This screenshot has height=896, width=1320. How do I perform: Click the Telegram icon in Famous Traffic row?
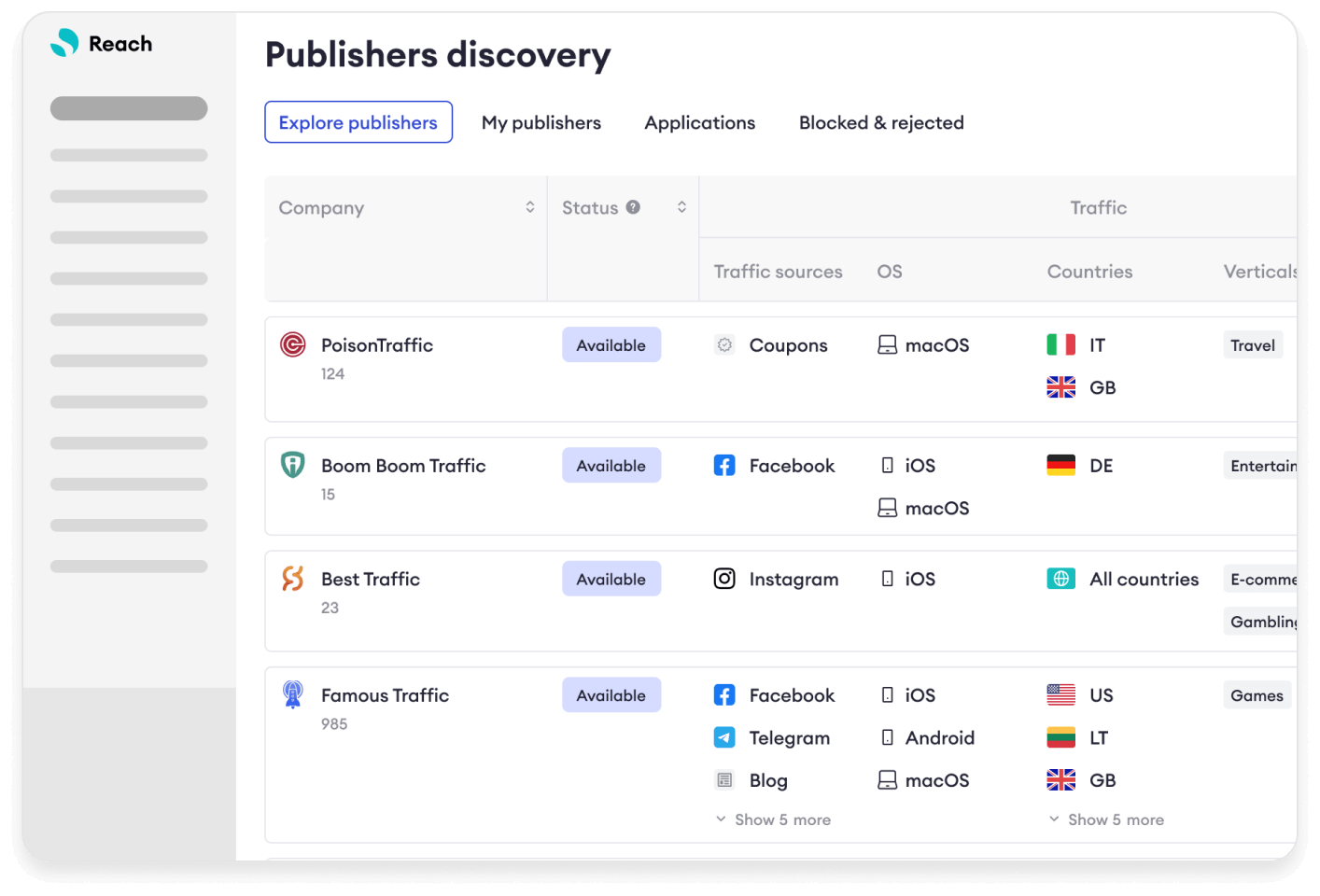[724, 737]
